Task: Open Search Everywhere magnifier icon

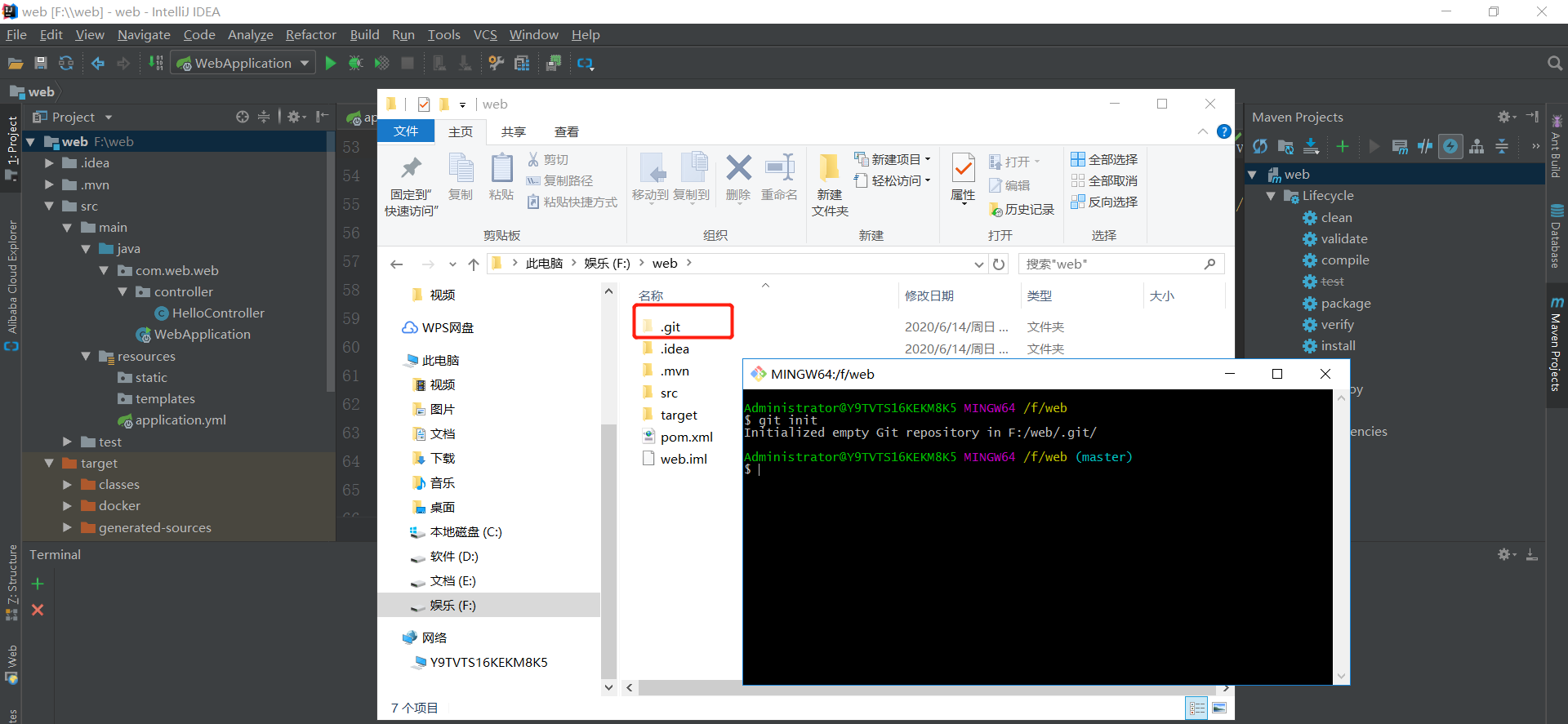Action: pos(1555,63)
